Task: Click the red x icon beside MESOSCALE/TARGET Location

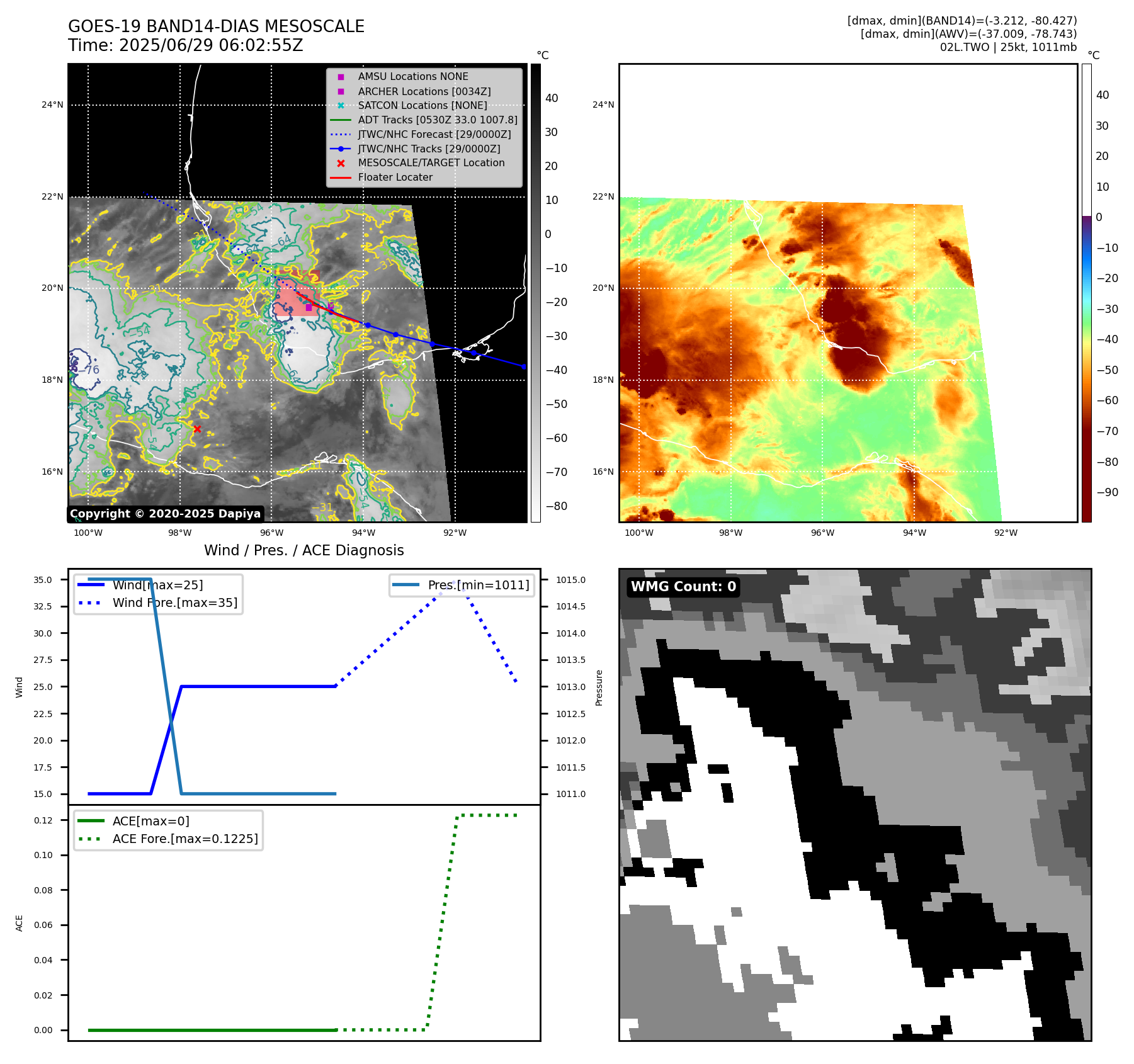Action: (341, 163)
